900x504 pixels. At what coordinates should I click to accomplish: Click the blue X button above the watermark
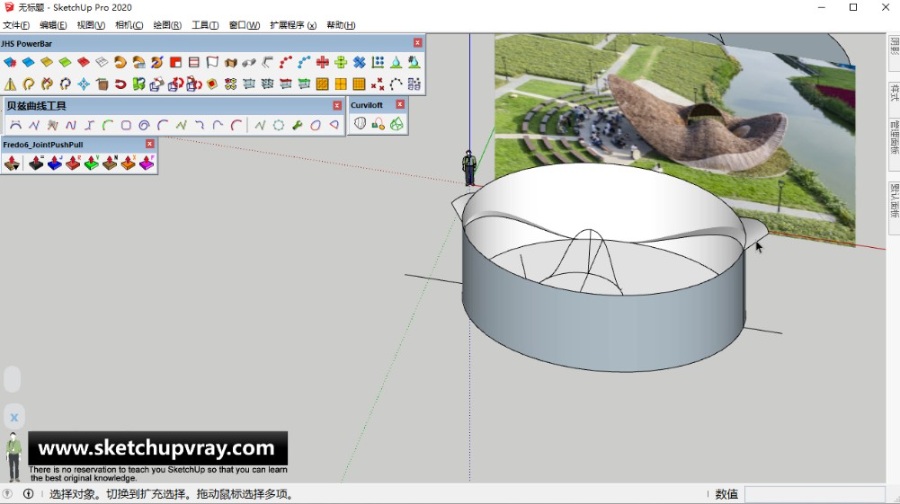pos(14,418)
